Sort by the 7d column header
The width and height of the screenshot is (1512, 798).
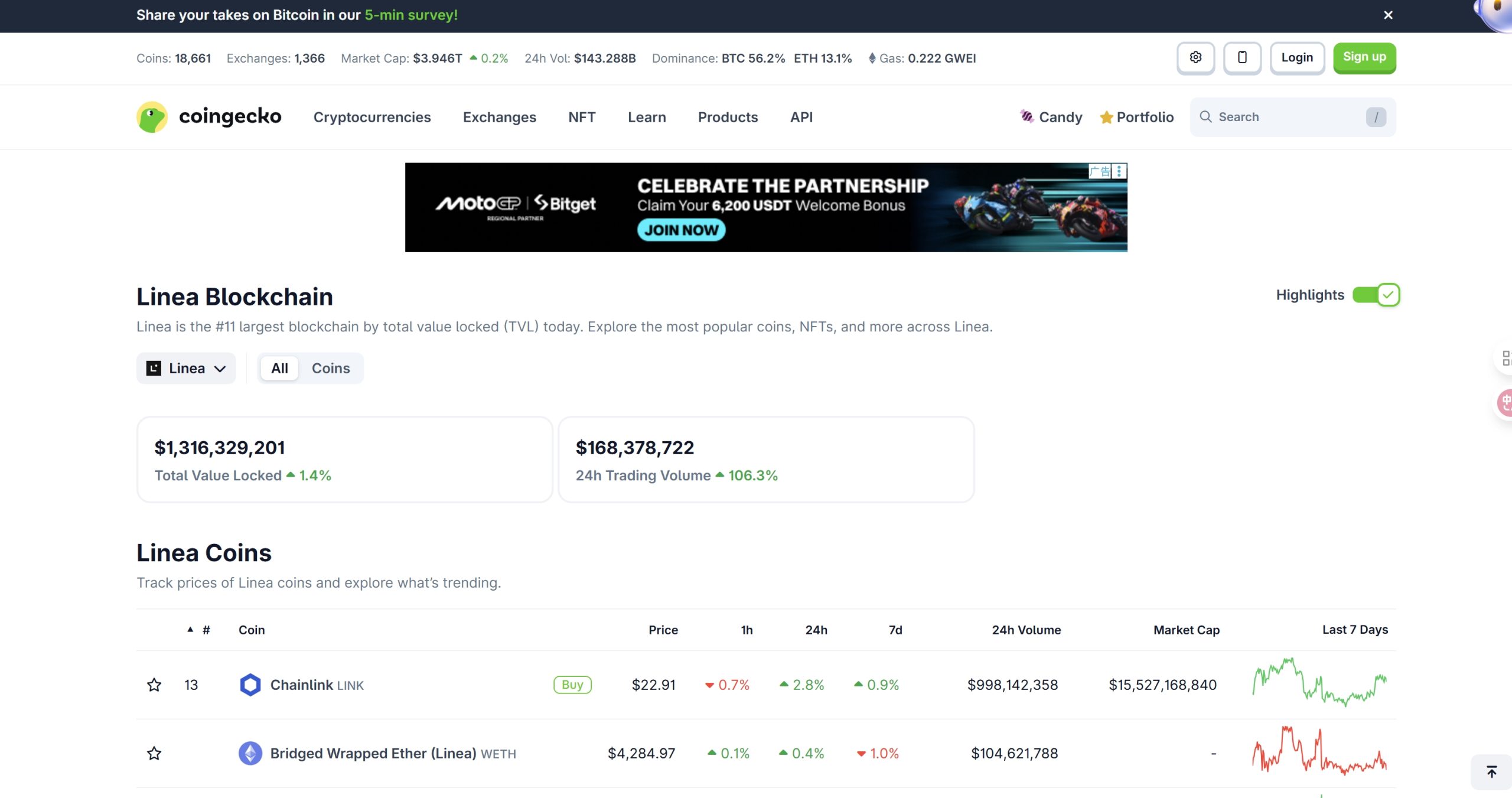(895, 630)
